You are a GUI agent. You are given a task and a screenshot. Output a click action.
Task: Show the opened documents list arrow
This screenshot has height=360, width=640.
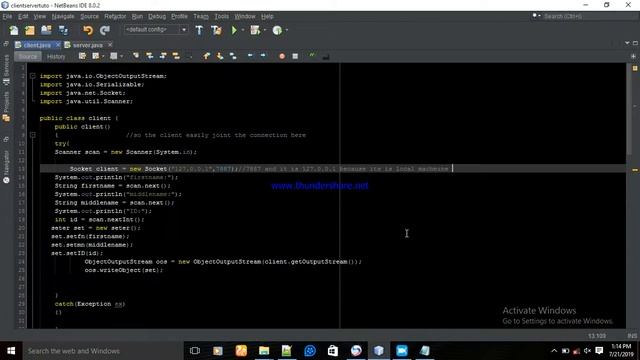pos(627,43)
